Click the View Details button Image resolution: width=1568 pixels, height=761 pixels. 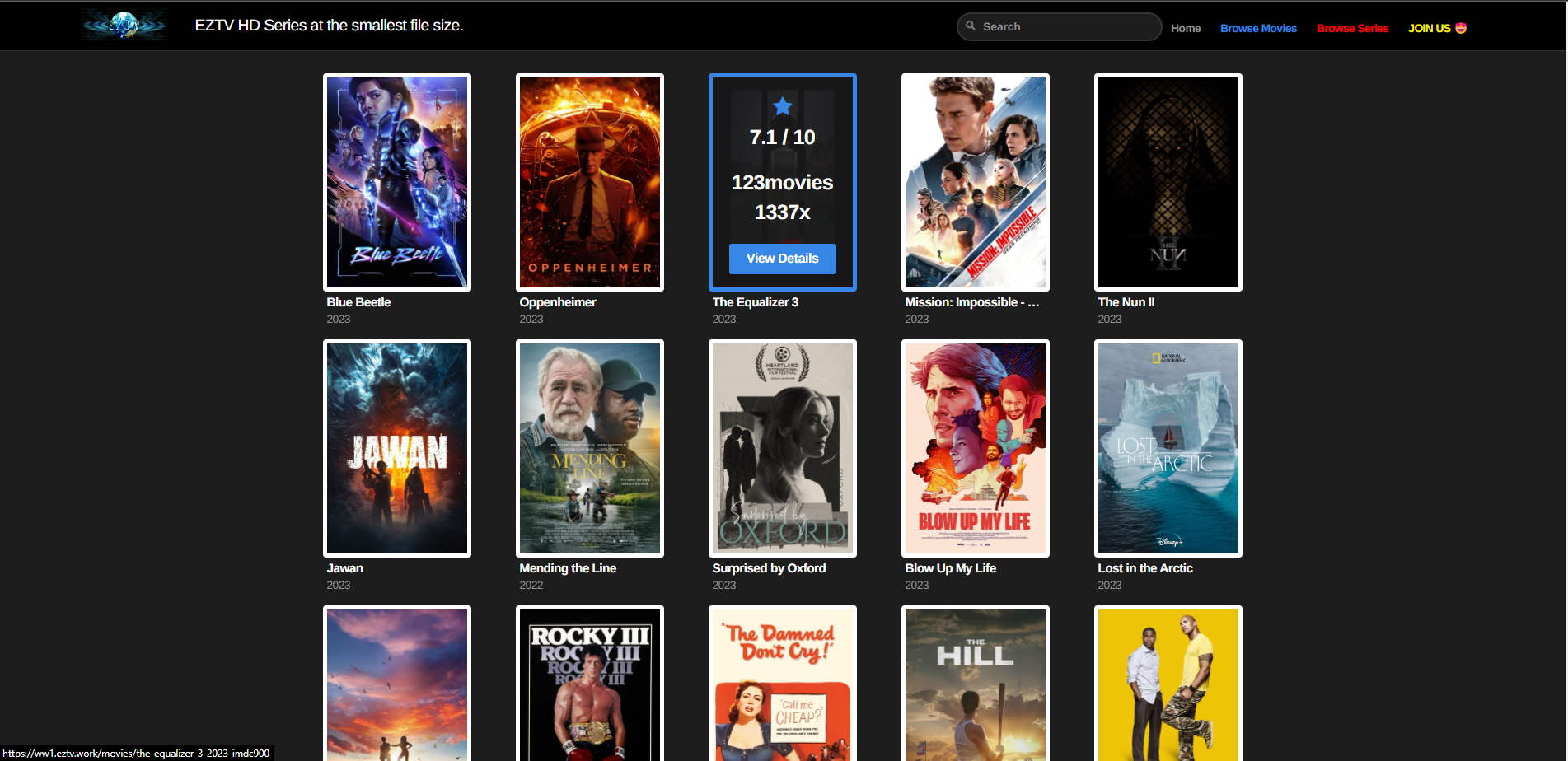[783, 259]
